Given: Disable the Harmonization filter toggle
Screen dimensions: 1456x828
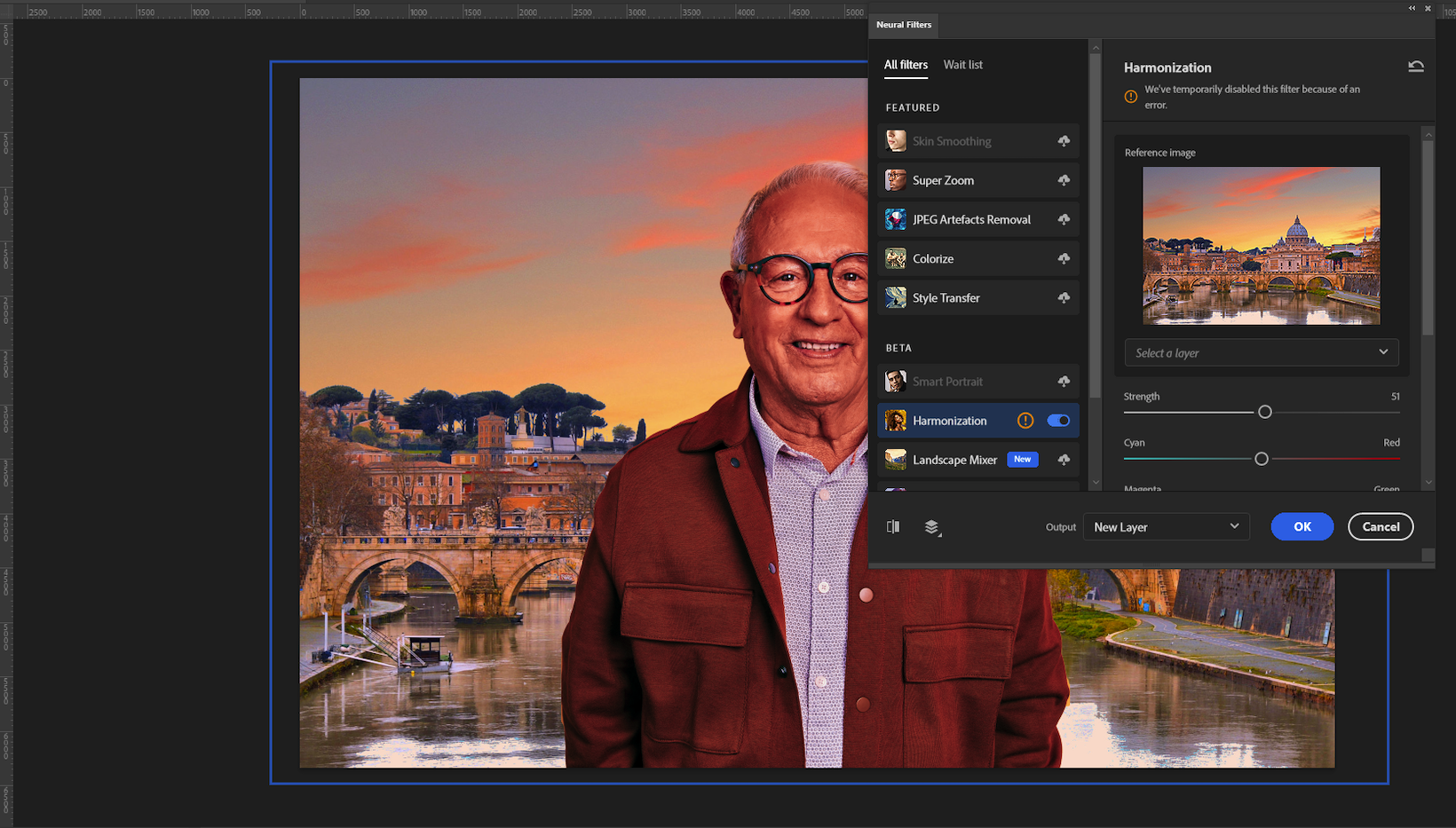Looking at the screenshot, I should pos(1058,421).
